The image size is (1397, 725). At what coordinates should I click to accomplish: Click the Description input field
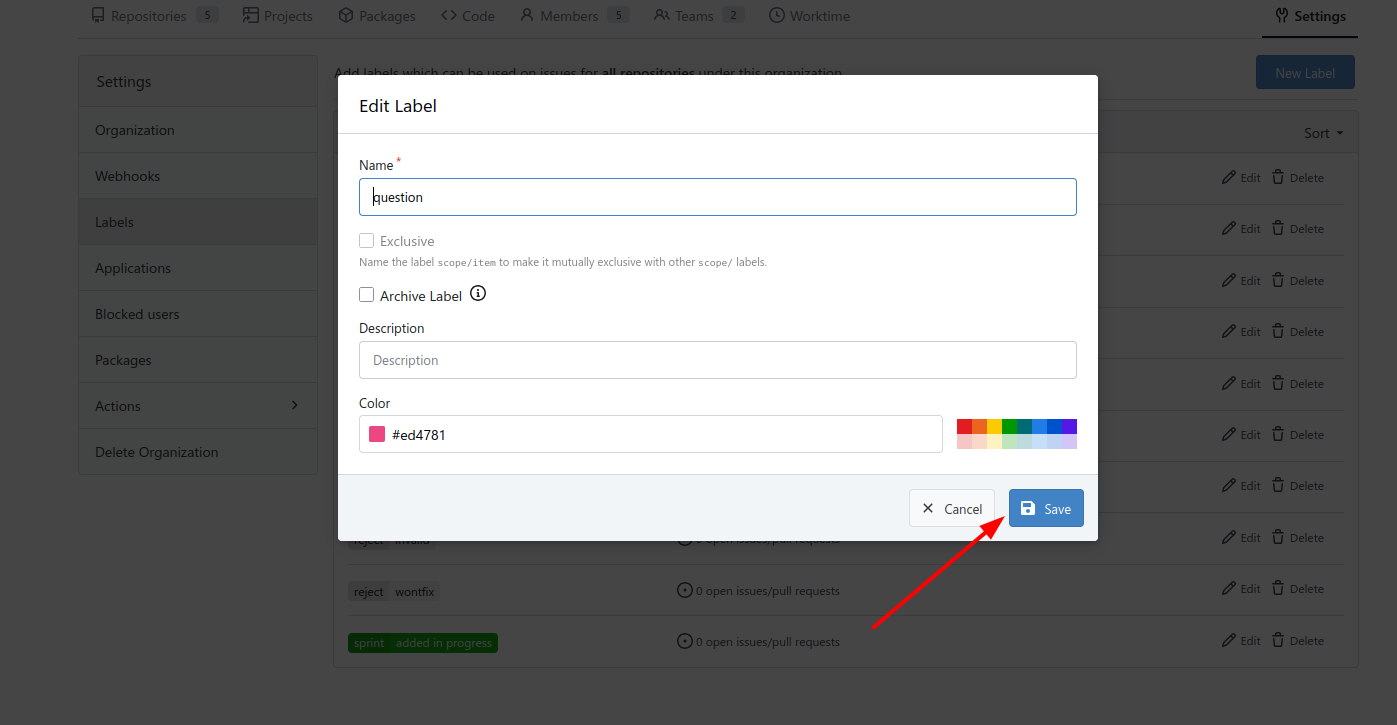717,360
